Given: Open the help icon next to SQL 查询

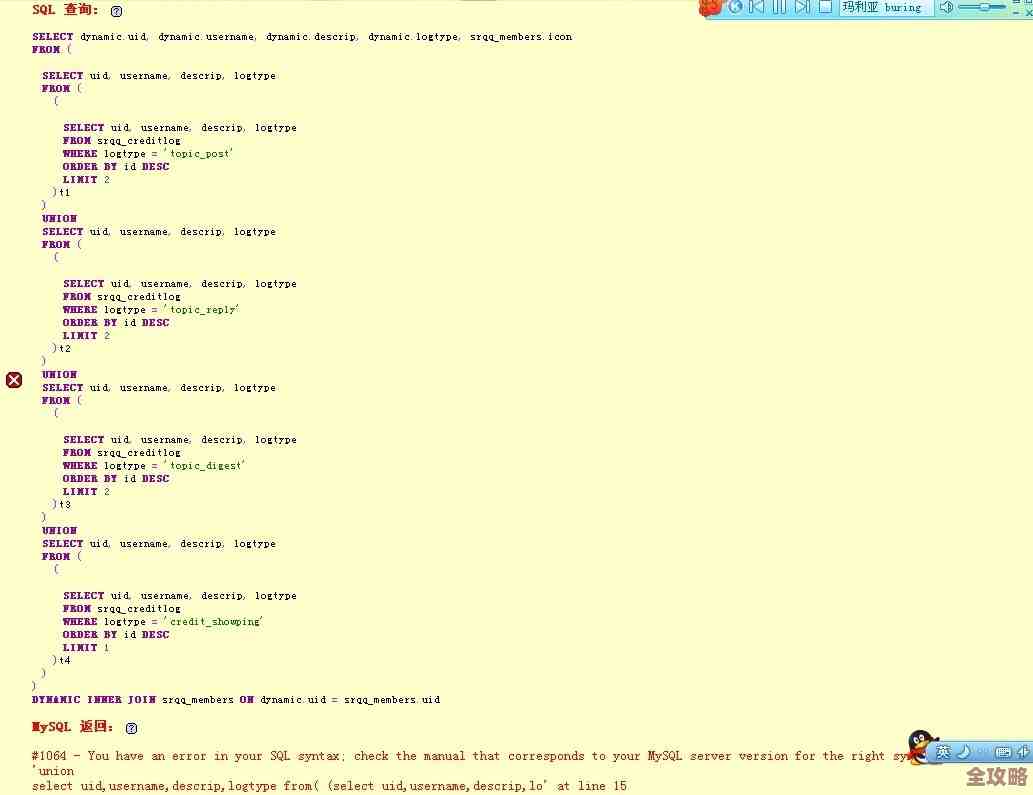Looking at the screenshot, I should pyautogui.click(x=116, y=11).
